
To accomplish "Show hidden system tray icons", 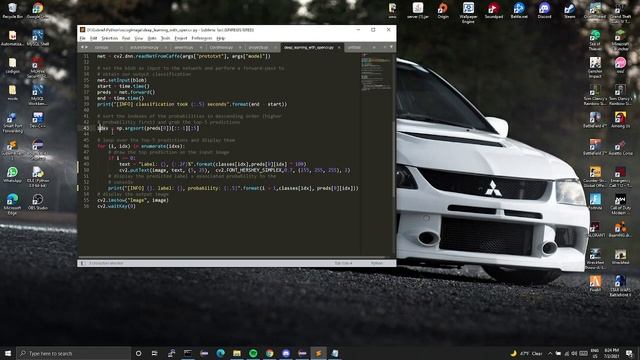I will 550,353.
